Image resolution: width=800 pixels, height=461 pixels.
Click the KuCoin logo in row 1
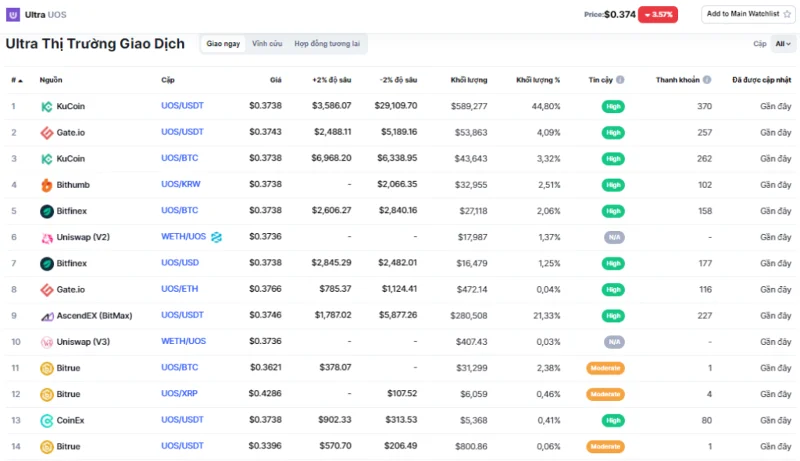(46, 107)
